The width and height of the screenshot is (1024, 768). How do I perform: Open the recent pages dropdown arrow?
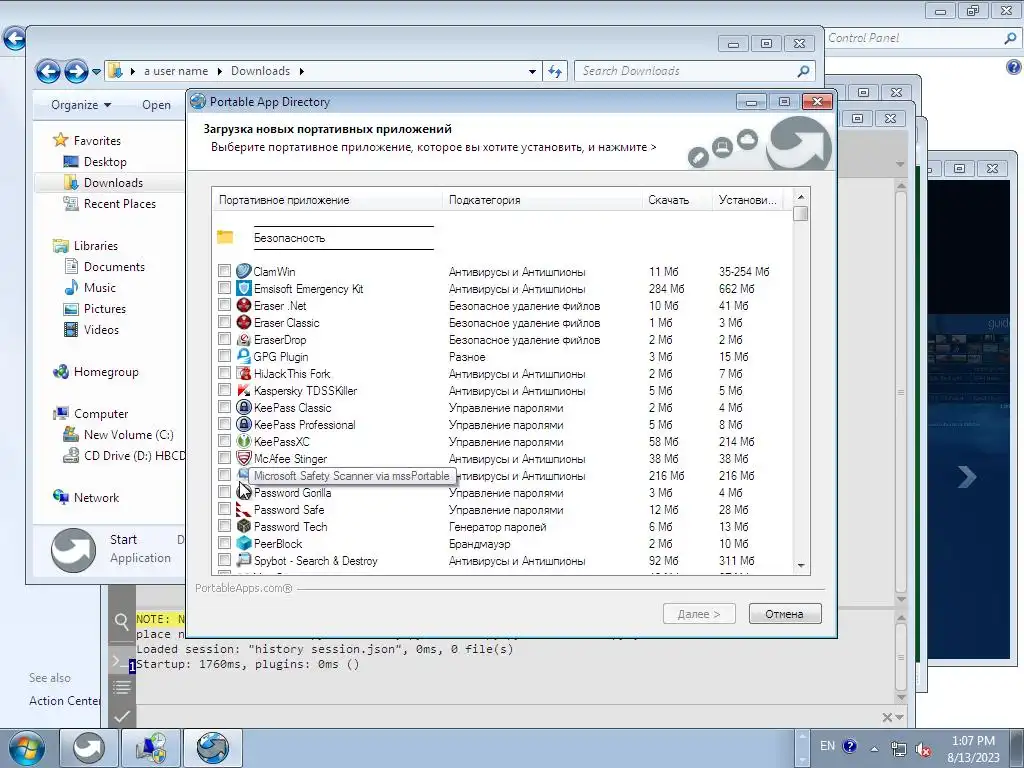pyautogui.click(x=97, y=71)
